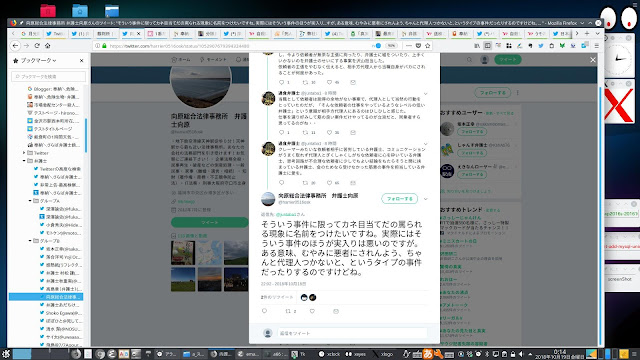Click the Twitter extension icon in toolbar
The image size is (640, 360).
[x=541, y=46]
